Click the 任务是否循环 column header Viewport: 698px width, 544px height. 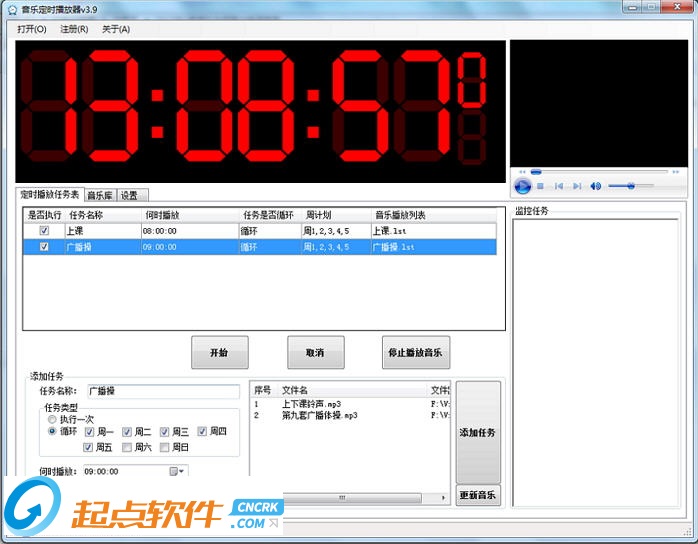pos(270,215)
